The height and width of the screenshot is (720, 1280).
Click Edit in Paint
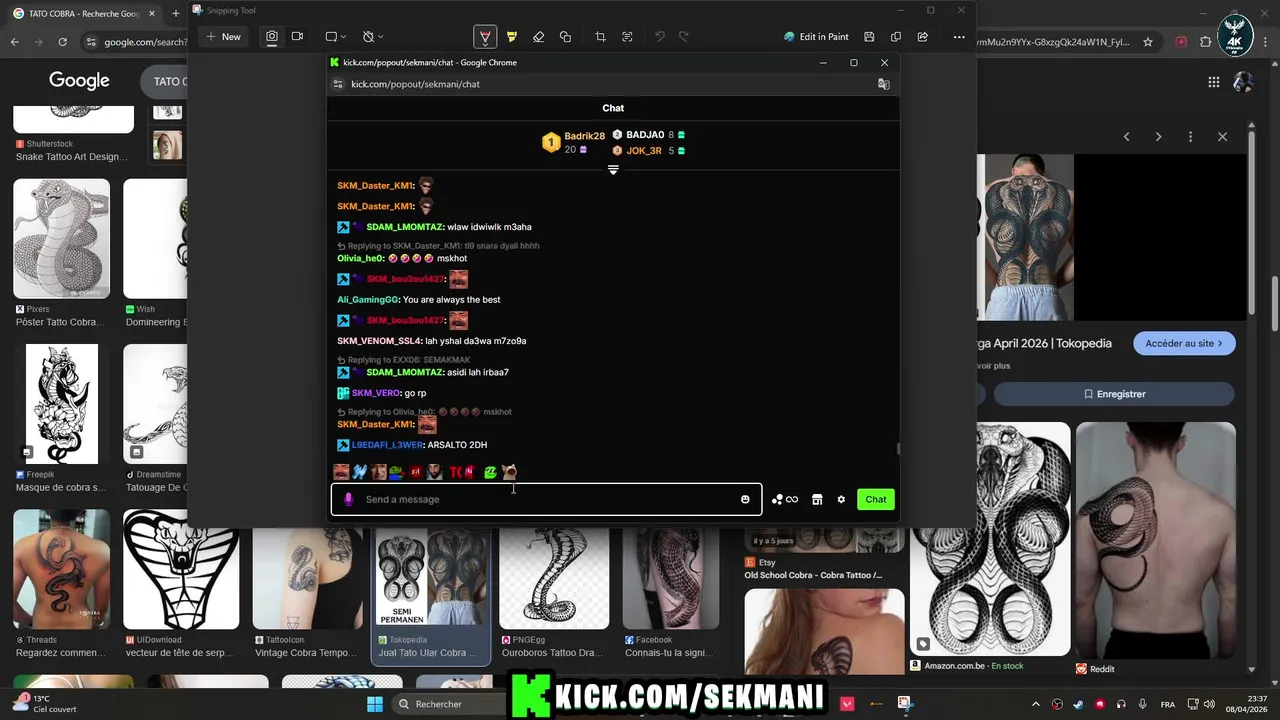tap(816, 37)
